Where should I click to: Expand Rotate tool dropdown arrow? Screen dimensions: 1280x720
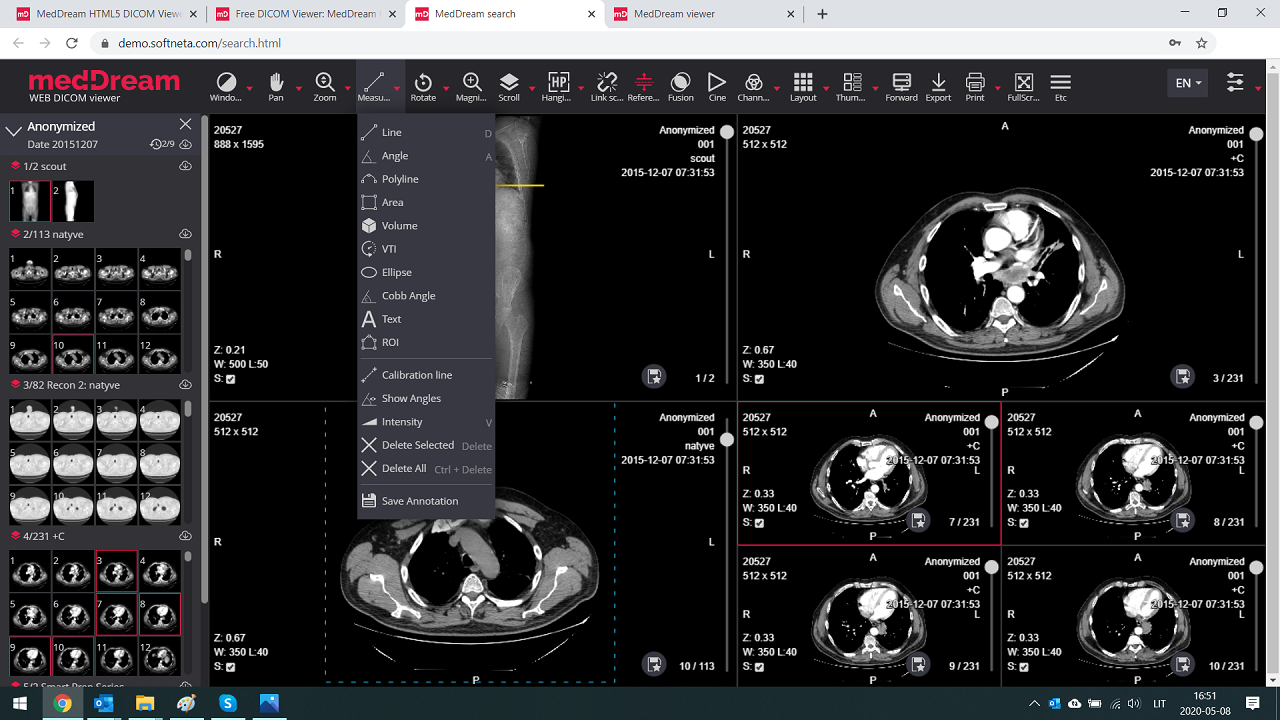(x=446, y=88)
